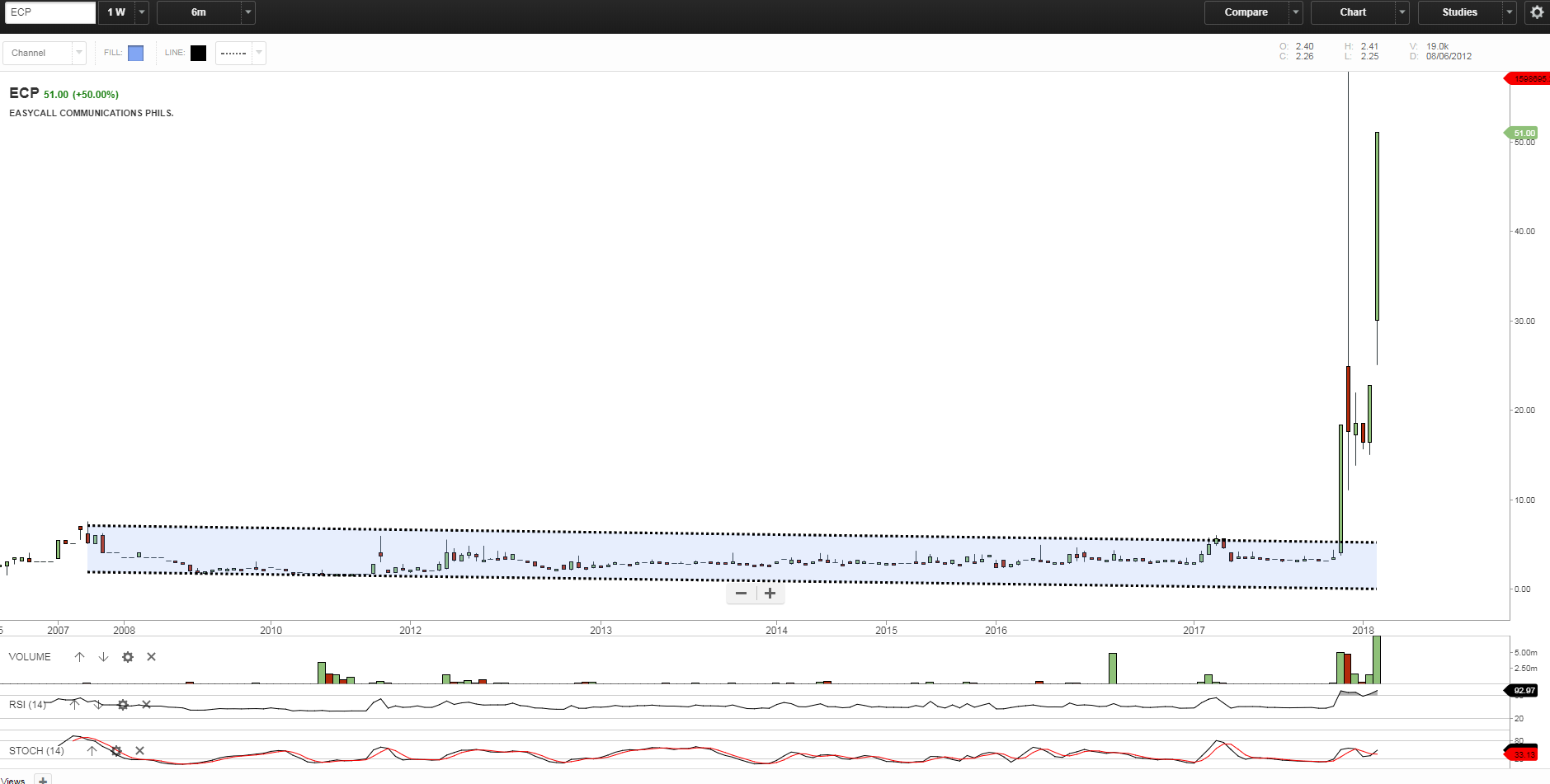Open the line style dropdown
The height and width of the screenshot is (784, 1550).
[x=258, y=53]
